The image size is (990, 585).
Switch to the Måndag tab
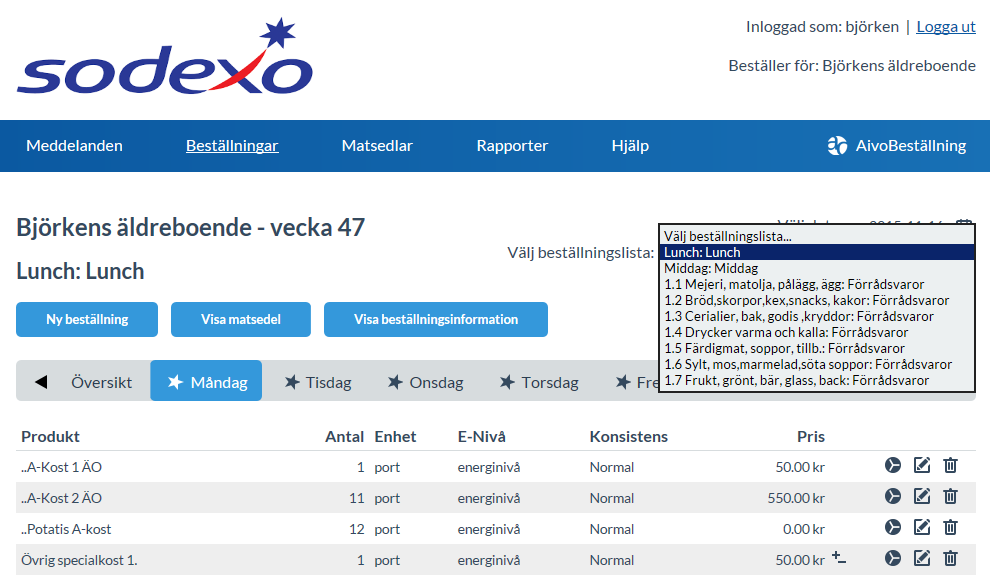pyautogui.click(x=206, y=381)
